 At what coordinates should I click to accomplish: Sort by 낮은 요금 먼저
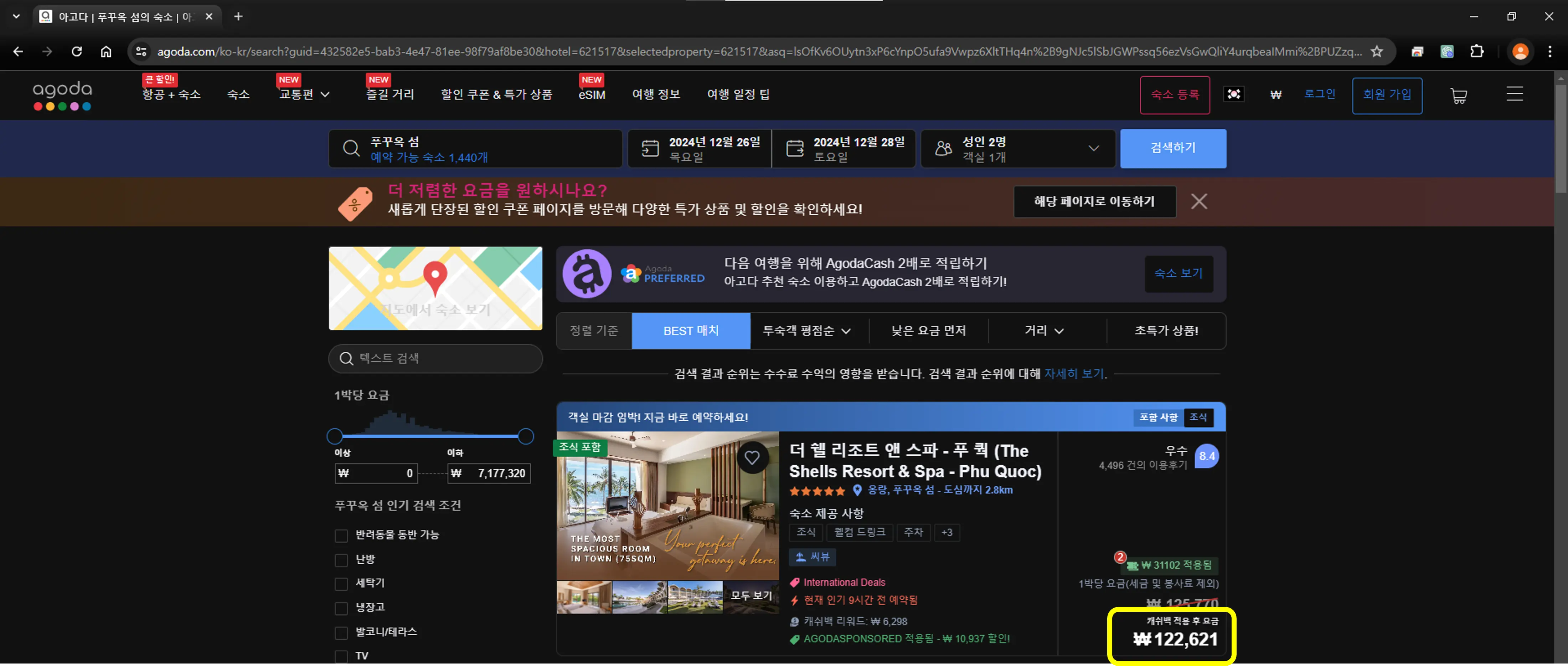click(x=928, y=331)
